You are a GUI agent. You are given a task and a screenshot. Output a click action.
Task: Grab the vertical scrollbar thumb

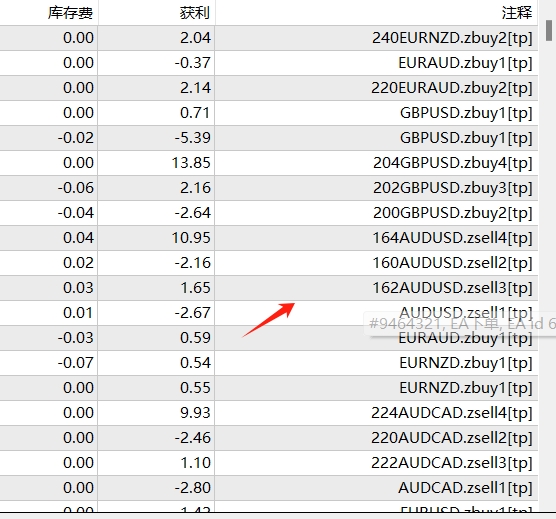pyautogui.click(x=549, y=30)
